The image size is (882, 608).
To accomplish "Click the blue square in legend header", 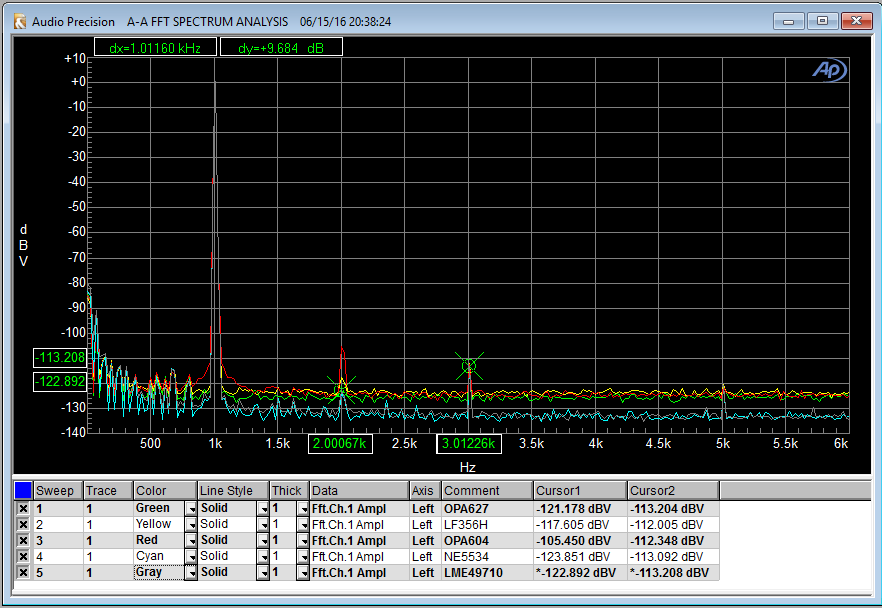I will [x=23, y=490].
